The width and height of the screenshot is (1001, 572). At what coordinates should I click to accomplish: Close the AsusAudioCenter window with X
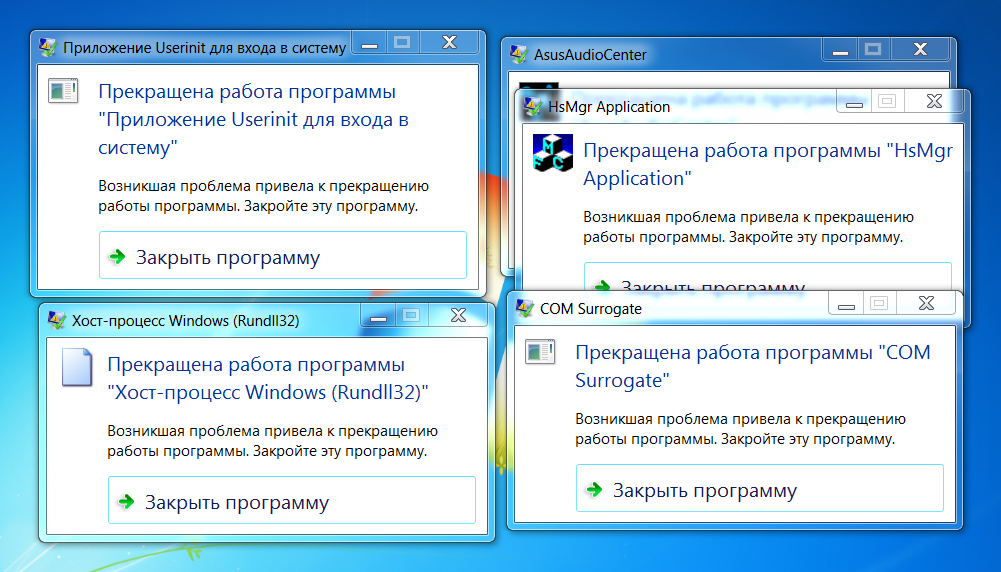923,48
